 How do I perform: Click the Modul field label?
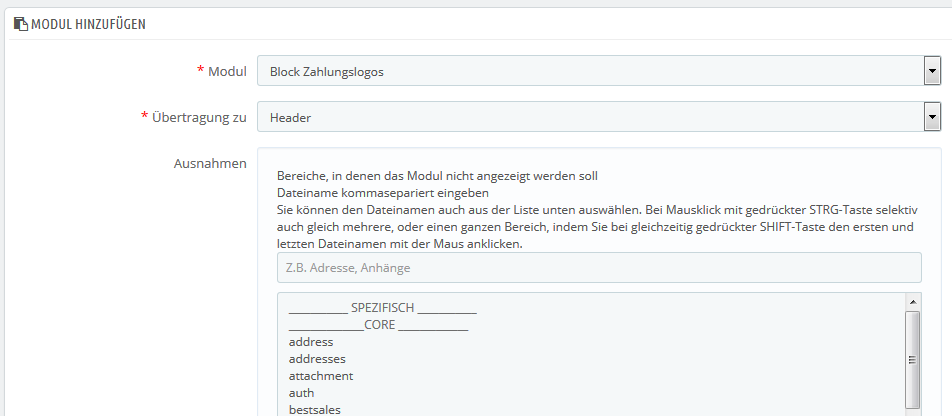point(222,72)
